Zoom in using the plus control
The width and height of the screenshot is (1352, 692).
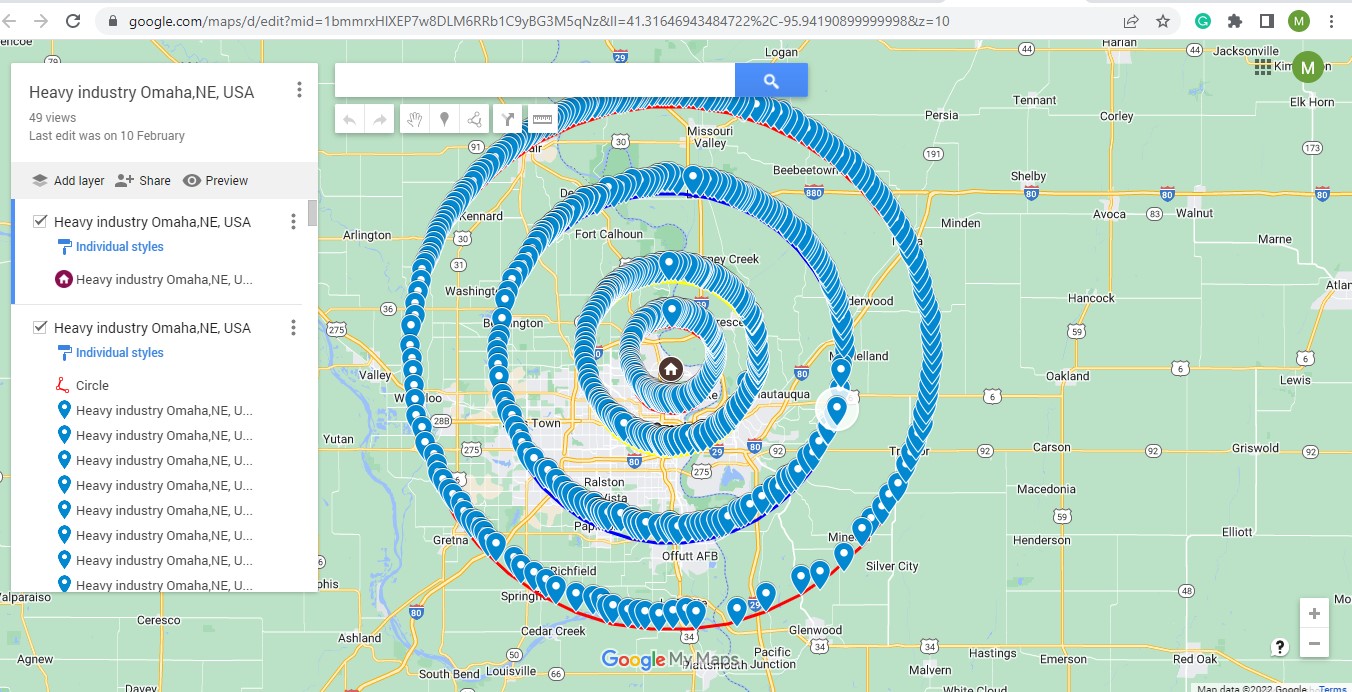point(1315,613)
